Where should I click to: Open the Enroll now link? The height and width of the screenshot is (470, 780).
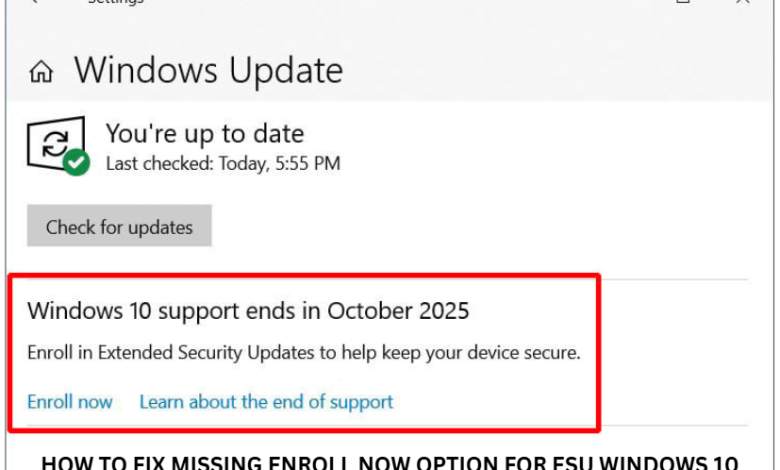pyautogui.click(x=70, y=402)
